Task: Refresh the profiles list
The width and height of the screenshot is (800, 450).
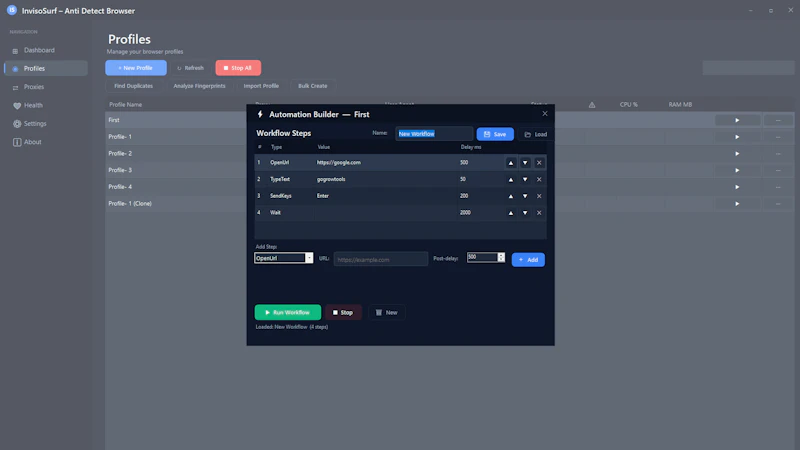Action: click(190, 68)
